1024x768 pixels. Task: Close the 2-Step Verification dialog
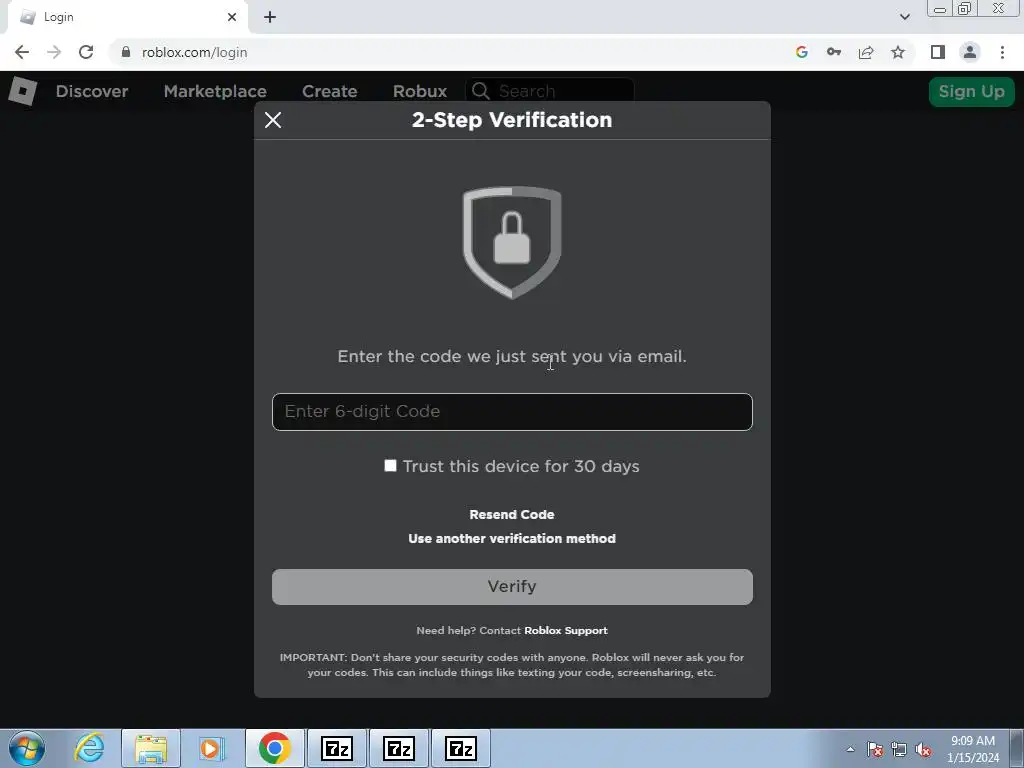273,120
